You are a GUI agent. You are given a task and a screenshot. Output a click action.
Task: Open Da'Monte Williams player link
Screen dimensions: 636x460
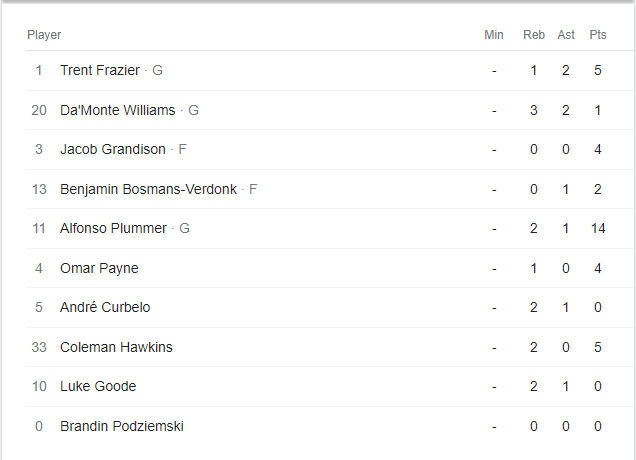(117, 110)
